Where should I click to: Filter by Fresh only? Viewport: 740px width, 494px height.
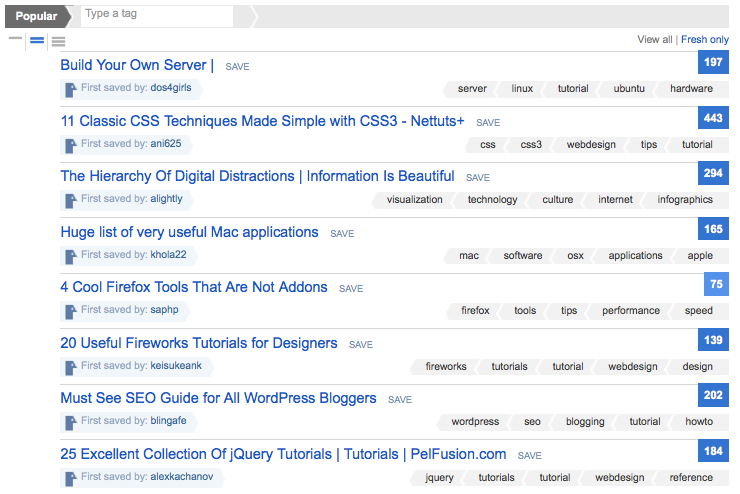[x=705, y=40]
